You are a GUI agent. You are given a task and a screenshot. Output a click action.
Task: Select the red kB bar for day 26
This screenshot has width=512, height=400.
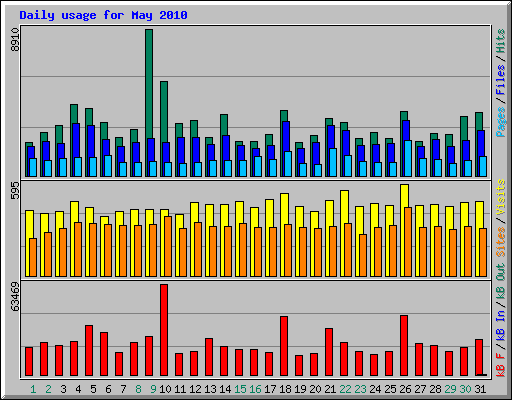[x=404, y=346]
